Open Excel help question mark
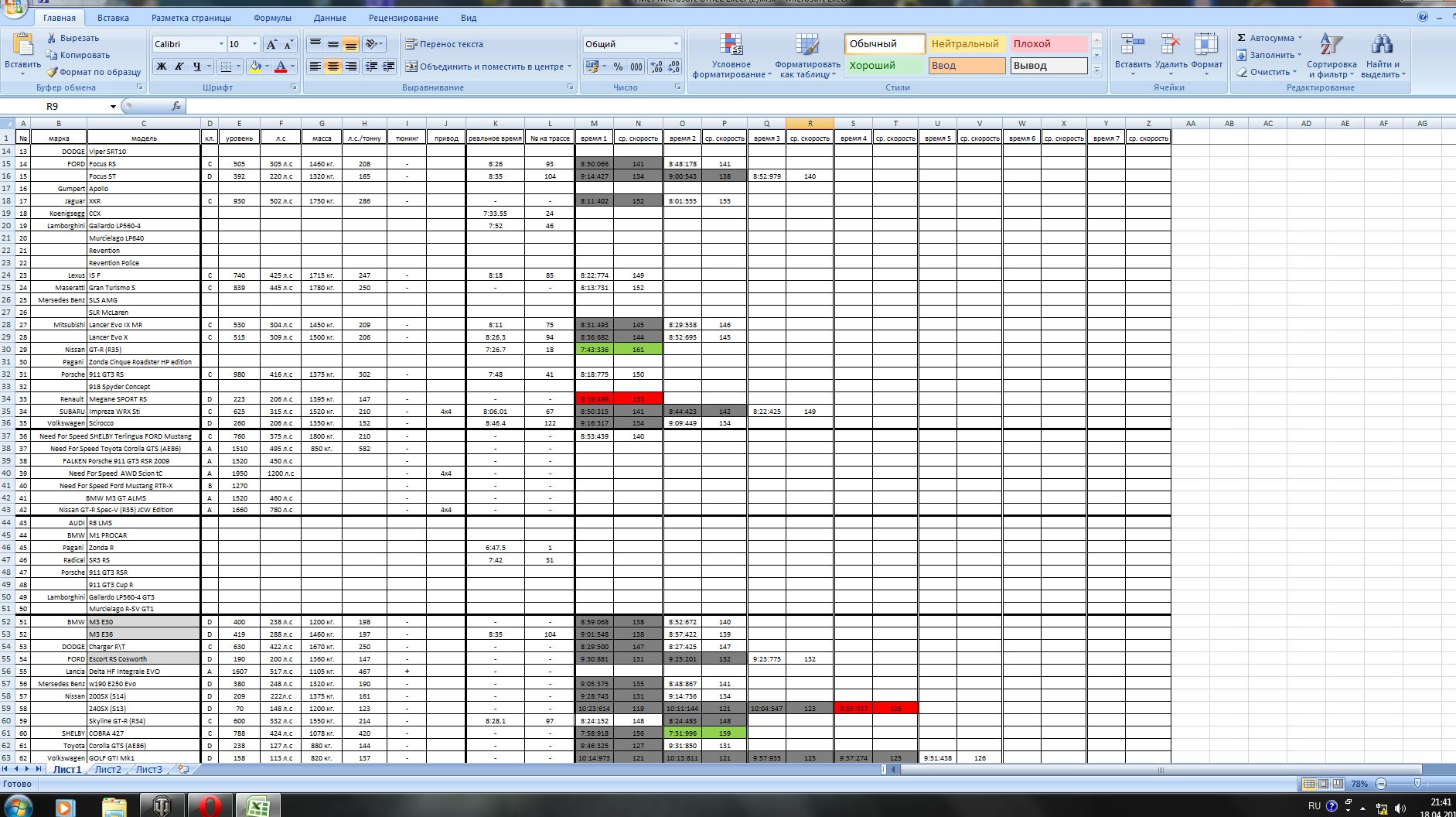 (x=1423, y=16)
